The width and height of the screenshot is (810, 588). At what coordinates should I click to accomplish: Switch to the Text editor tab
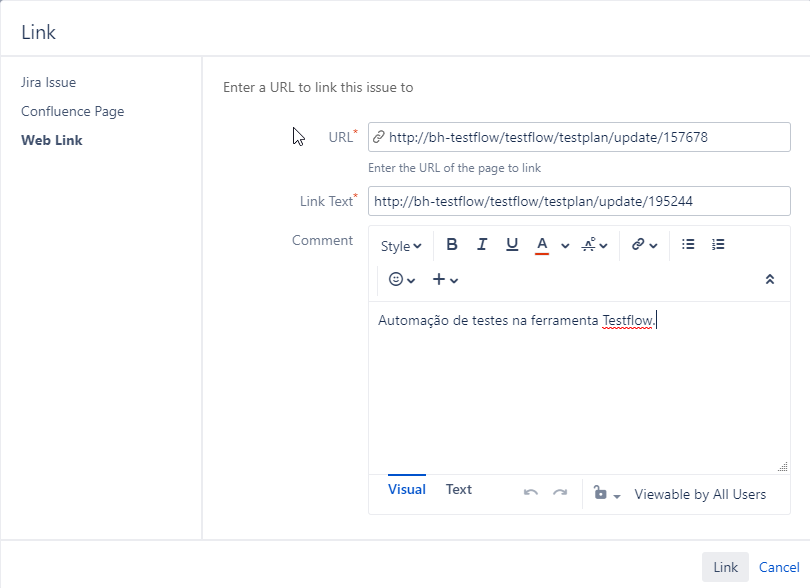click(459, 490)
